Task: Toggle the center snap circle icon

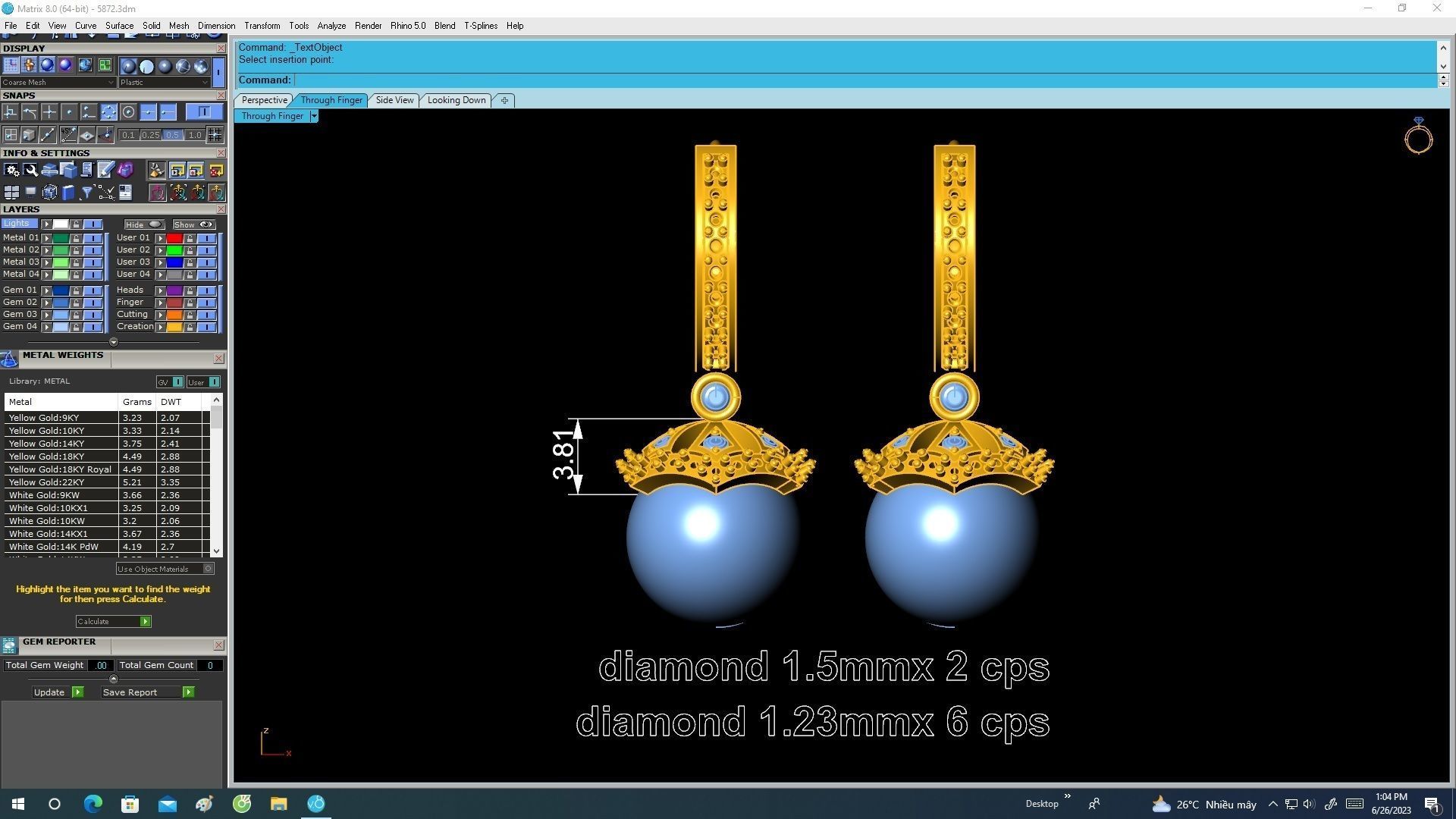Action: (x=128, y=112)
